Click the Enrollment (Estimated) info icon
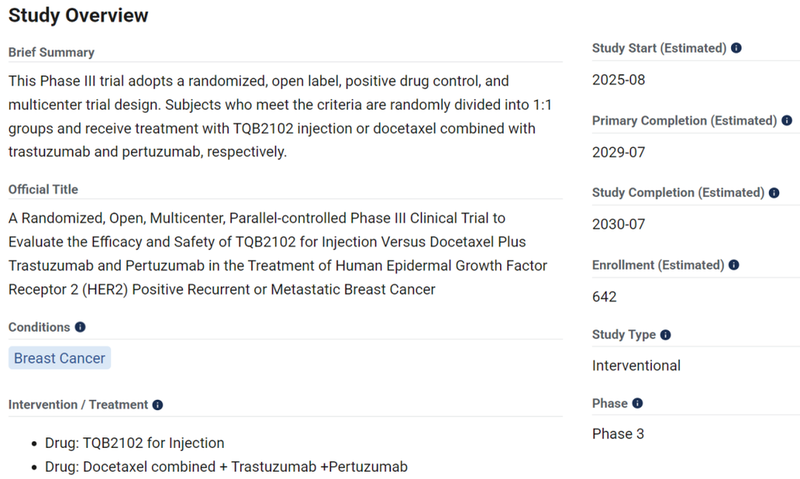 click(x=734, y=265)
